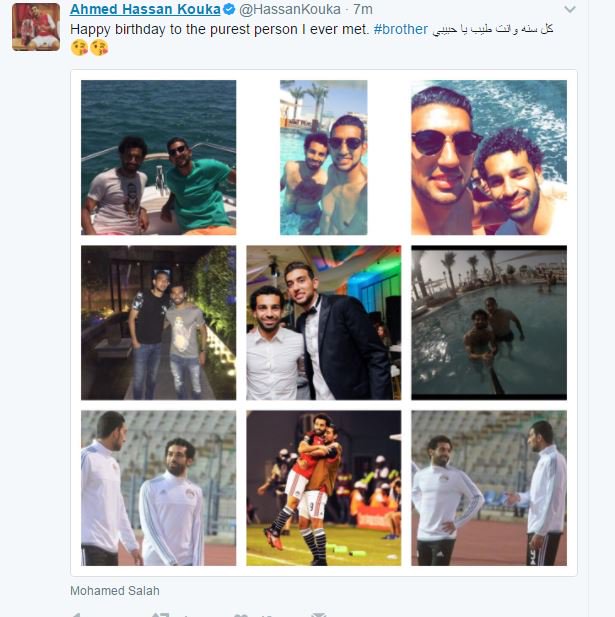
Task: View bottom-right track handshake photo
Action: pyautogui.click(x=489, y=488)
